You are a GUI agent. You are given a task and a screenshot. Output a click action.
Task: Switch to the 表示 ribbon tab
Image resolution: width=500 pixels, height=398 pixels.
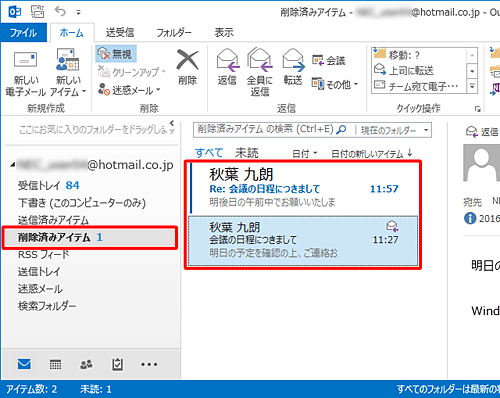point(224,33)
